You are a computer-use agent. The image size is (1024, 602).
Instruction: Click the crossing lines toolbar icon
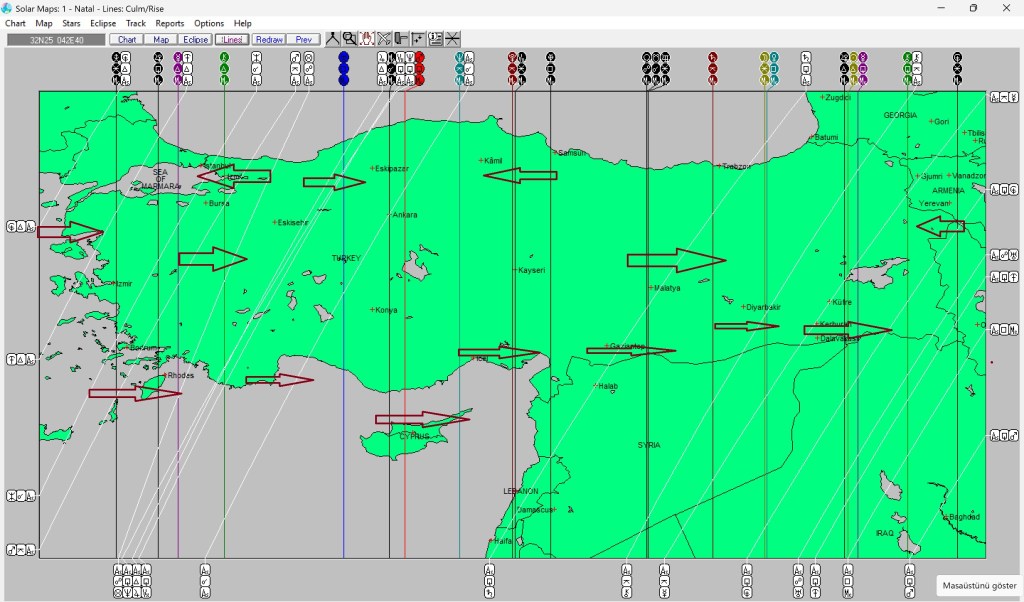pos(453,39)
